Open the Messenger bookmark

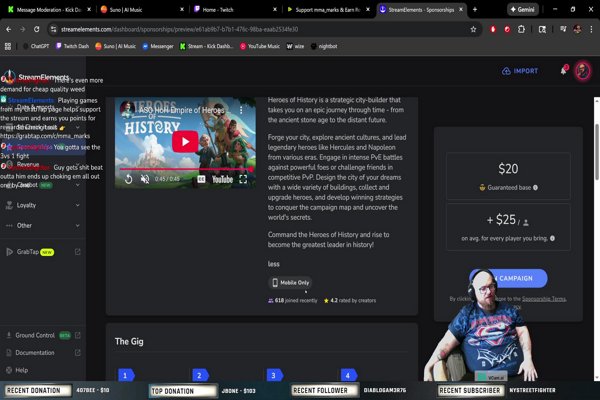tap(158, 46)
